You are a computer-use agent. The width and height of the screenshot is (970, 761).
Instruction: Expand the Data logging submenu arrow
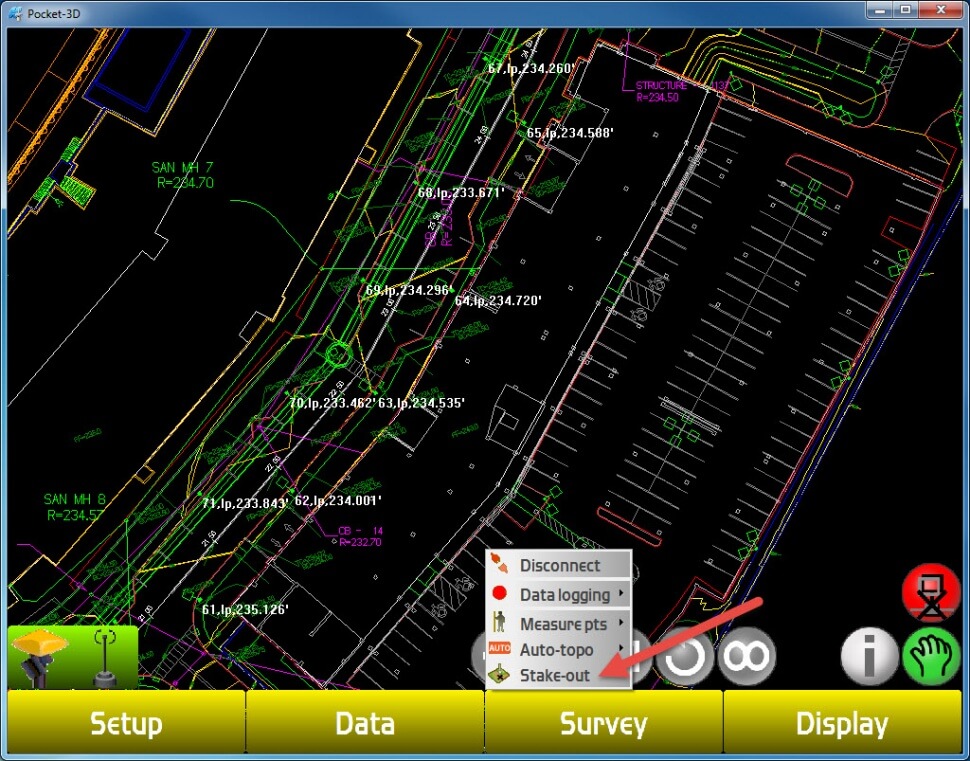[x=622, y=594]
